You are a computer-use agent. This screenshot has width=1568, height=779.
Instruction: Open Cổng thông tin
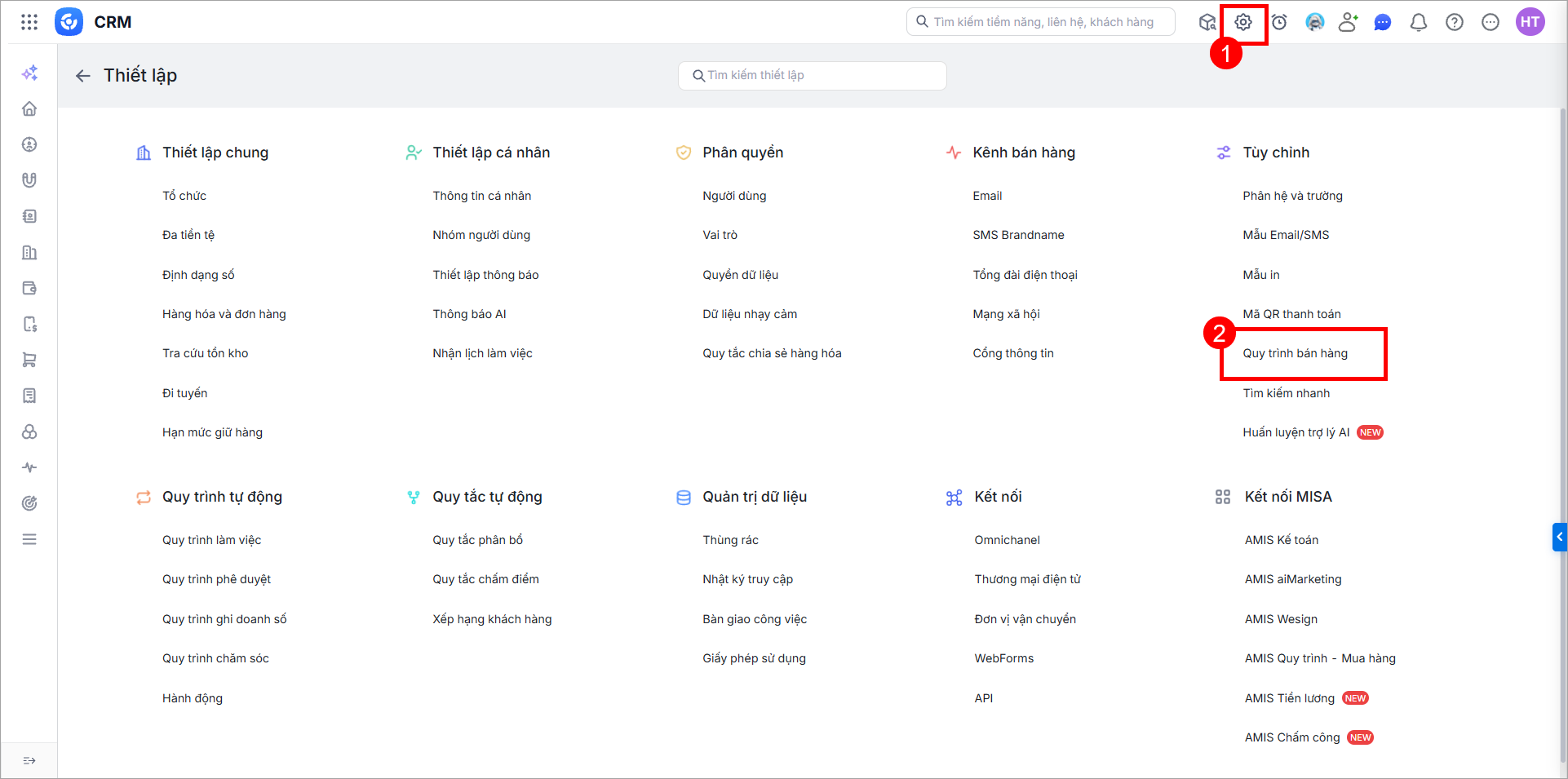point(1013,353)
